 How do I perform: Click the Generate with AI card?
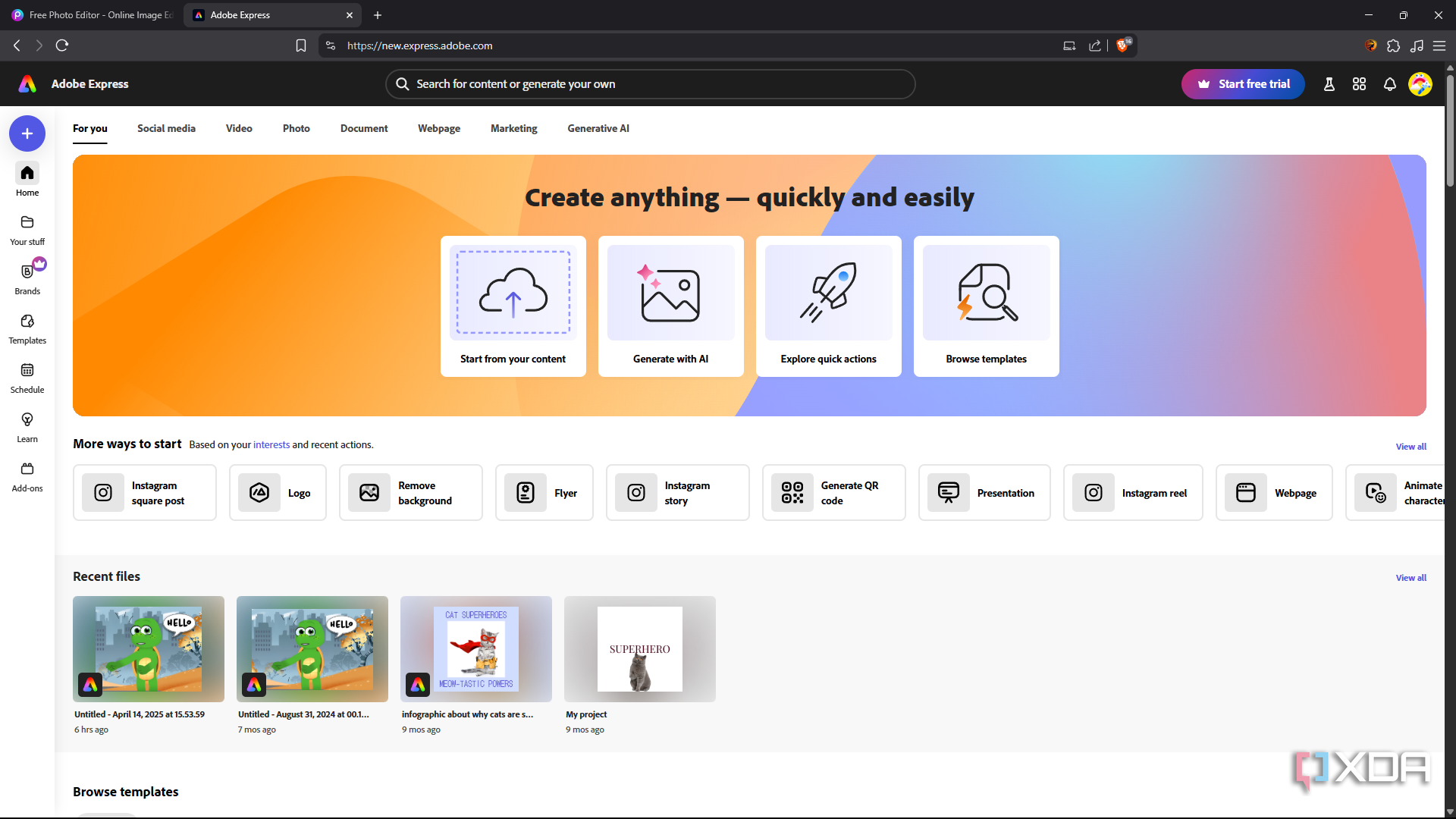671,306
